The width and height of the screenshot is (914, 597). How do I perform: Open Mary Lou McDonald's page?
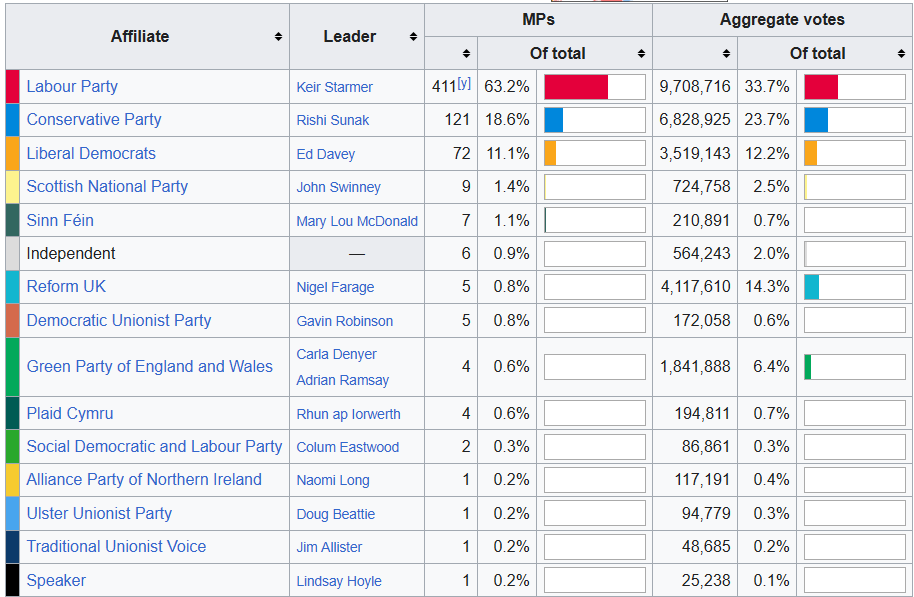point(357,221)
